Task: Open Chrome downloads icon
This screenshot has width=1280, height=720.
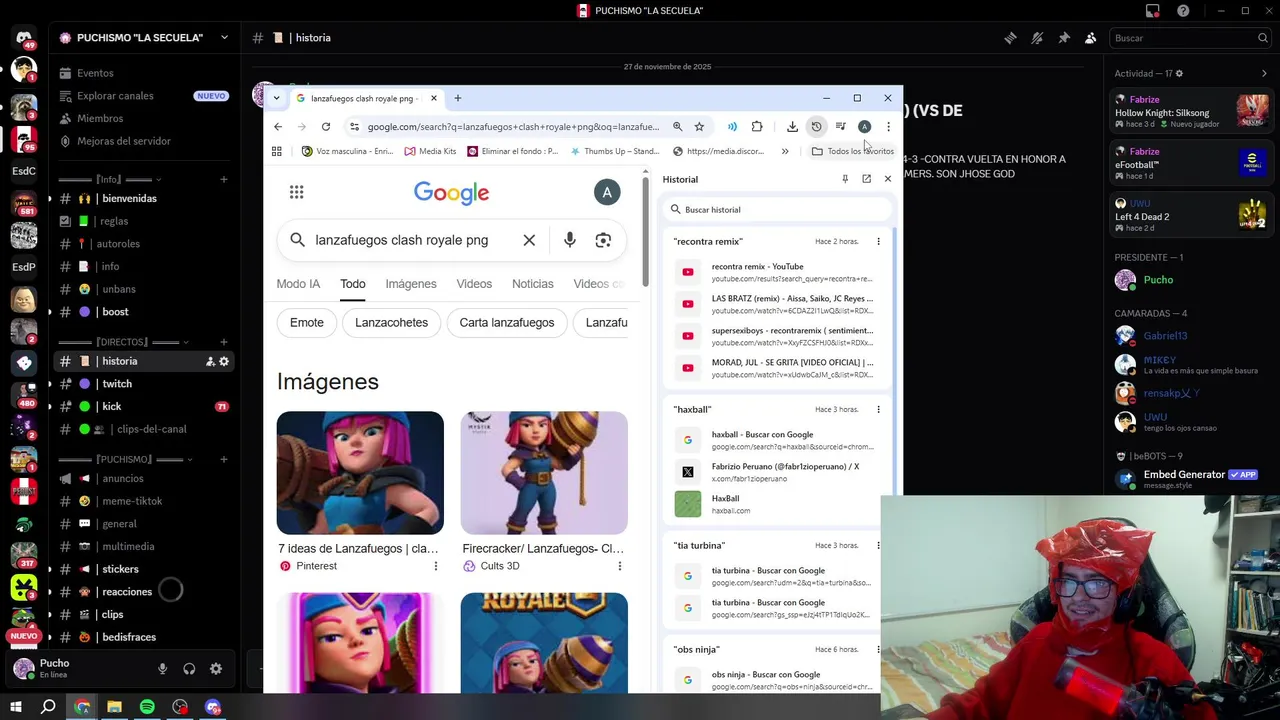Action: [x=792, y=127]
